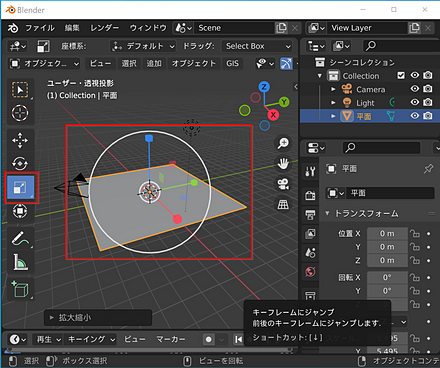Open the World properties tab
Viewport: 440px width, 368px height.
pyautogui.click(x=310, y=272)
